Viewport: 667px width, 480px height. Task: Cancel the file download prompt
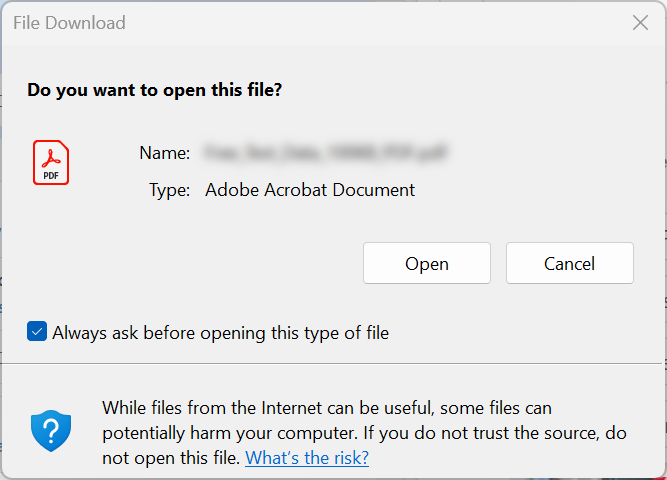[569, 264]
